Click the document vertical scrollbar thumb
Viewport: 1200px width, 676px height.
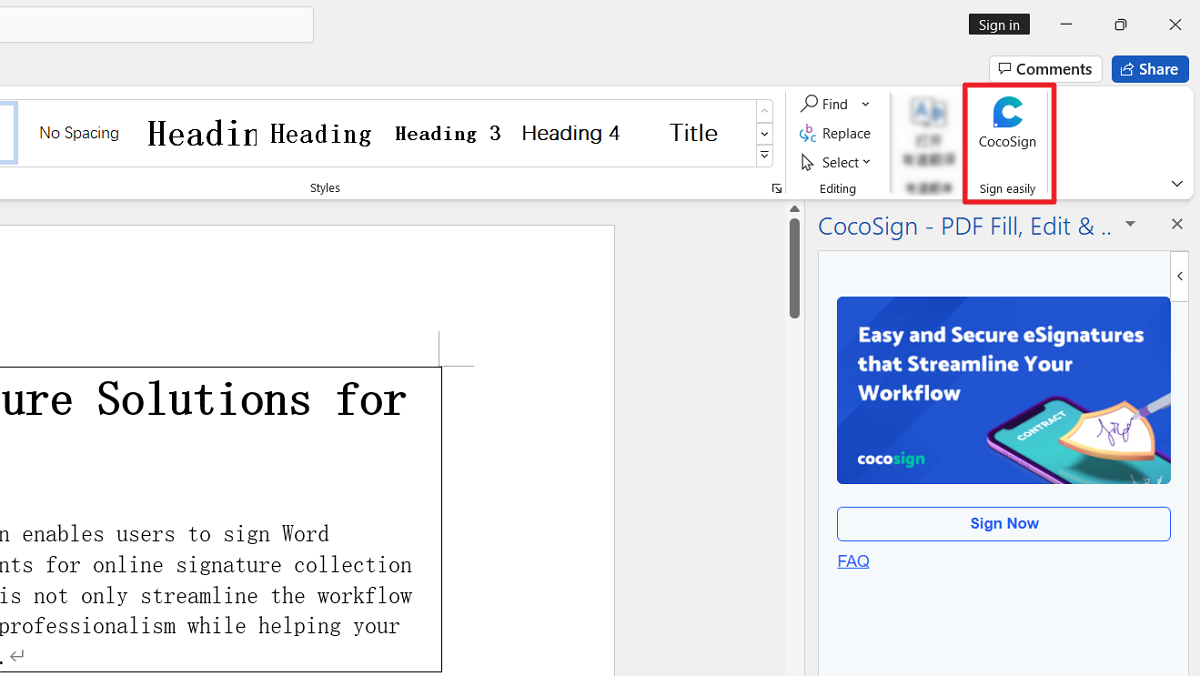pos(795,268)
